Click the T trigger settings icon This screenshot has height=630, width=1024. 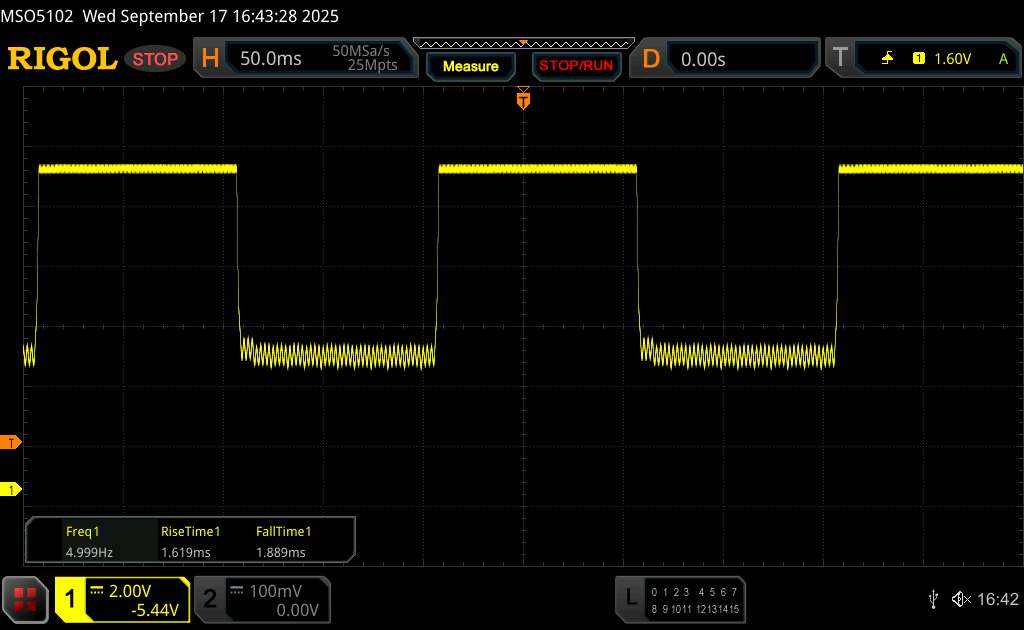coord(838,59)
